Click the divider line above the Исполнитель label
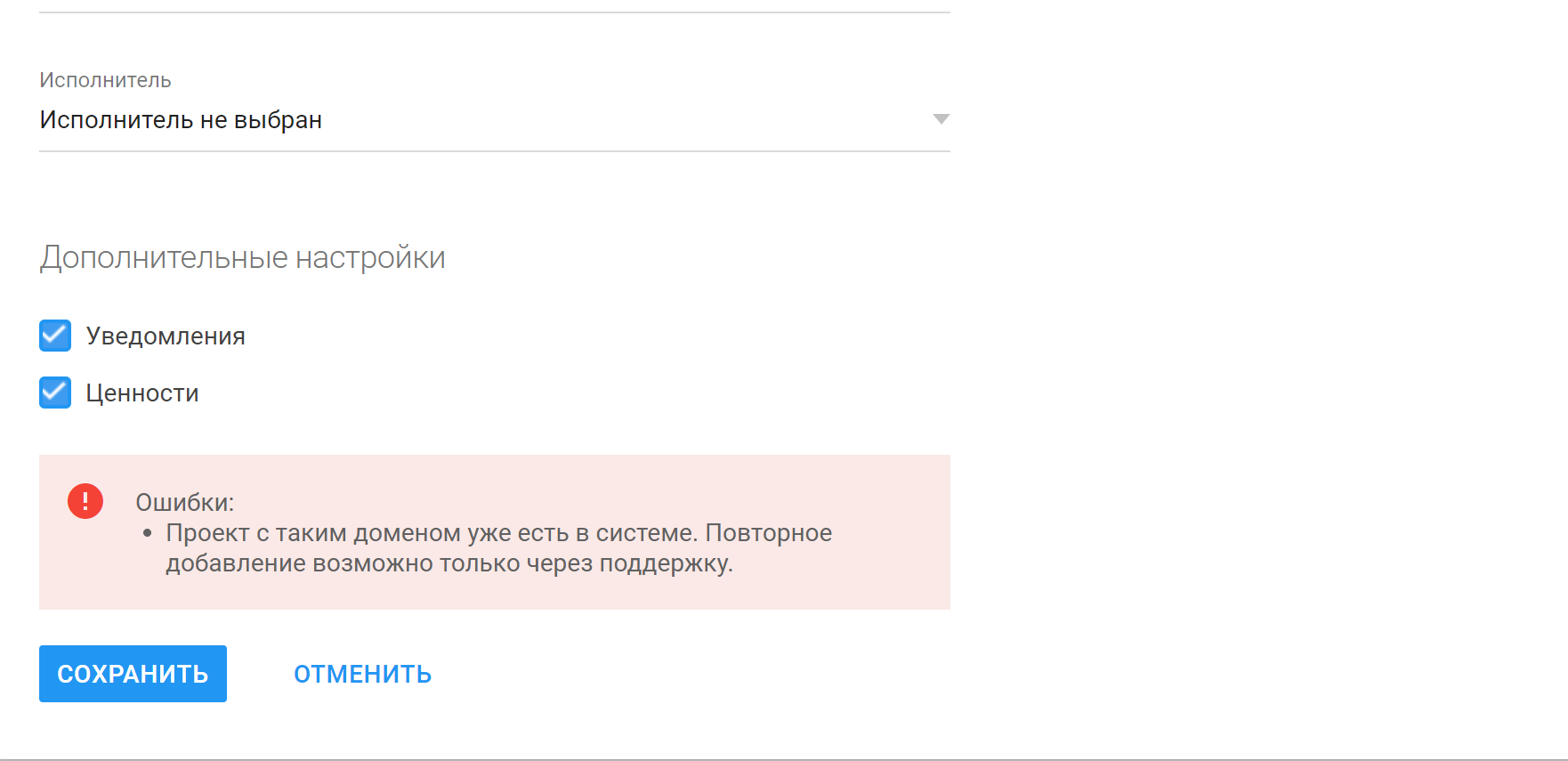This screenshot has height=761, width=1568. (495, 12)
